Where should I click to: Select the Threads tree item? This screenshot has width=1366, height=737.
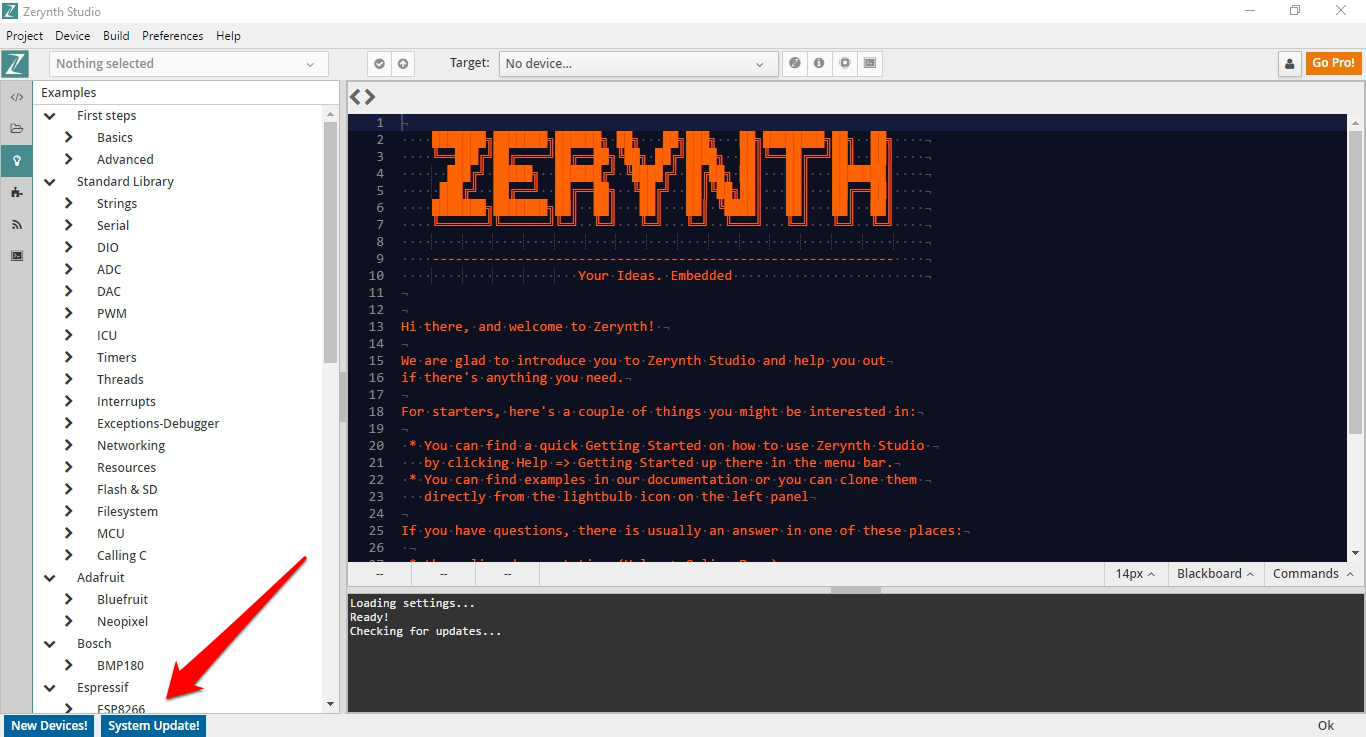pos(120,380)
